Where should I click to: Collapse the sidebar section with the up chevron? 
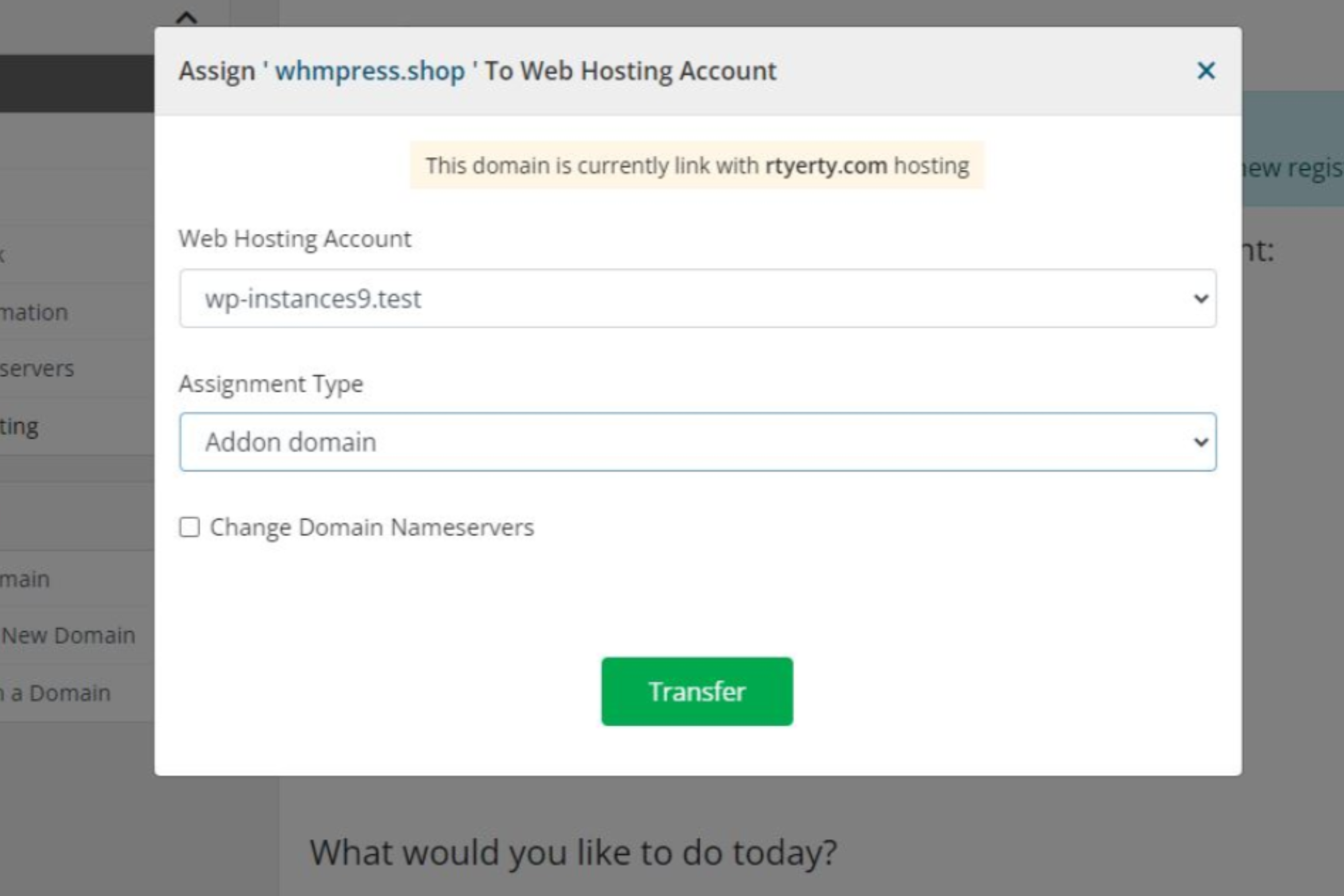[186, 18]
